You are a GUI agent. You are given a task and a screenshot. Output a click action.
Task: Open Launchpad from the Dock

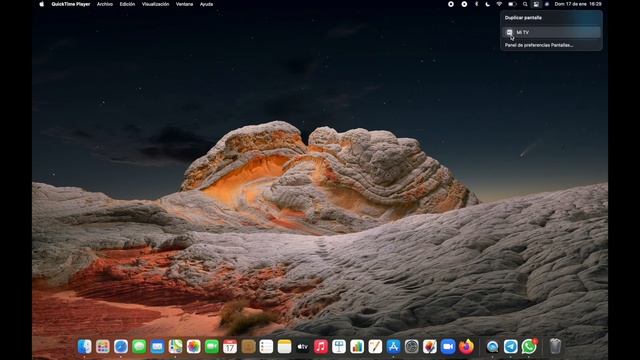pyautogui.click(x=103, y=347)
